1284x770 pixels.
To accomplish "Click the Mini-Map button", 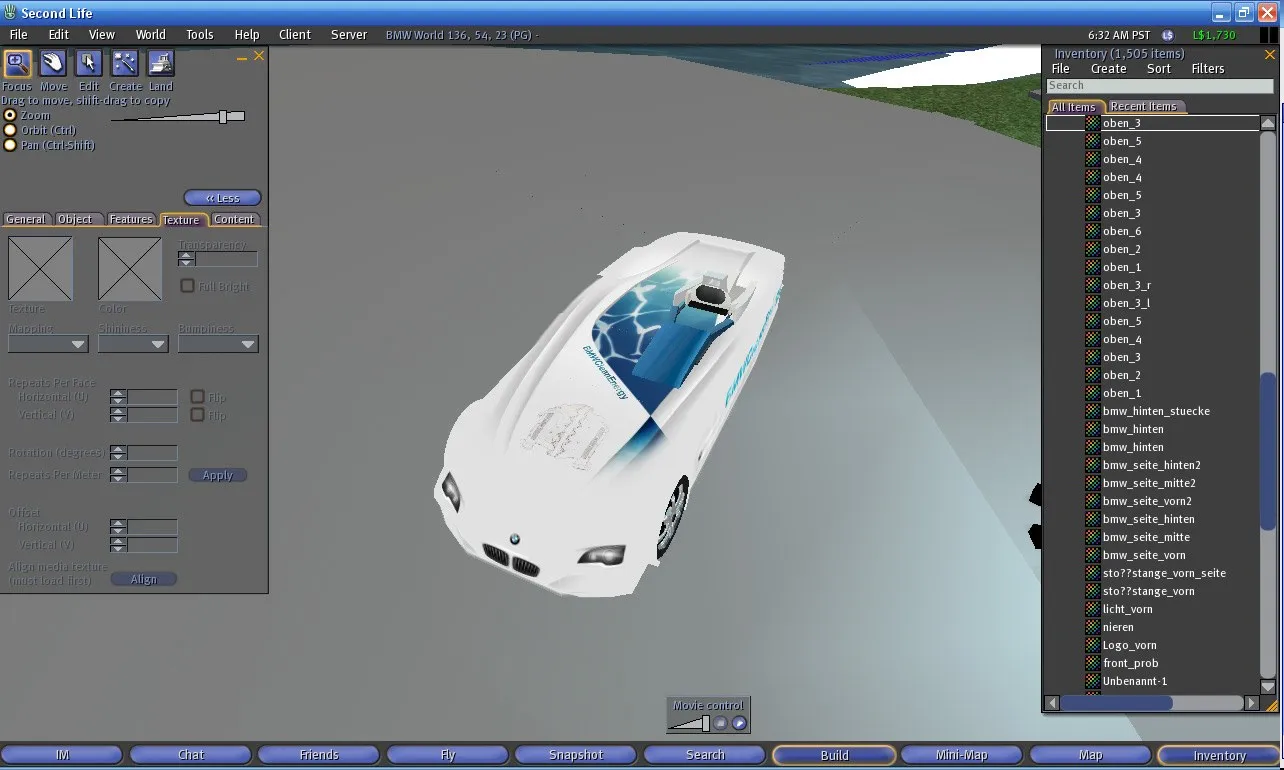I will click(962, 755).
